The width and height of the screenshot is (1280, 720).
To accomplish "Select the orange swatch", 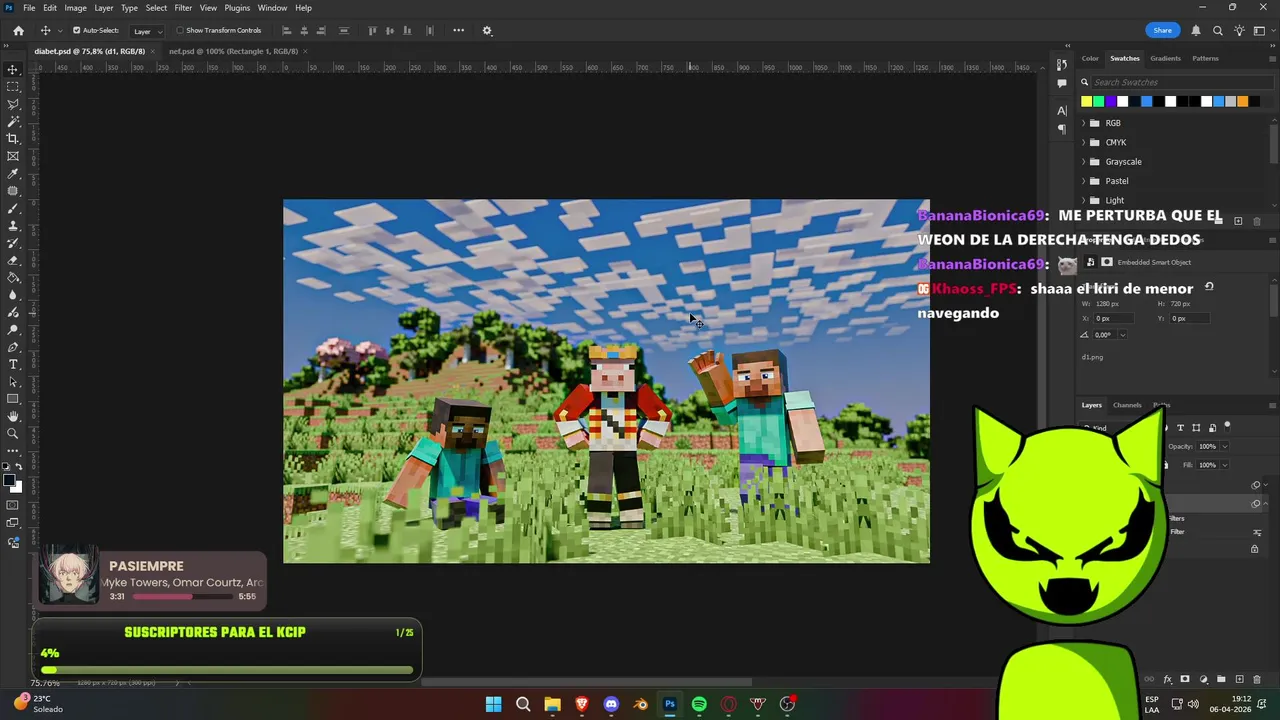I will (x=1242, y=101).
